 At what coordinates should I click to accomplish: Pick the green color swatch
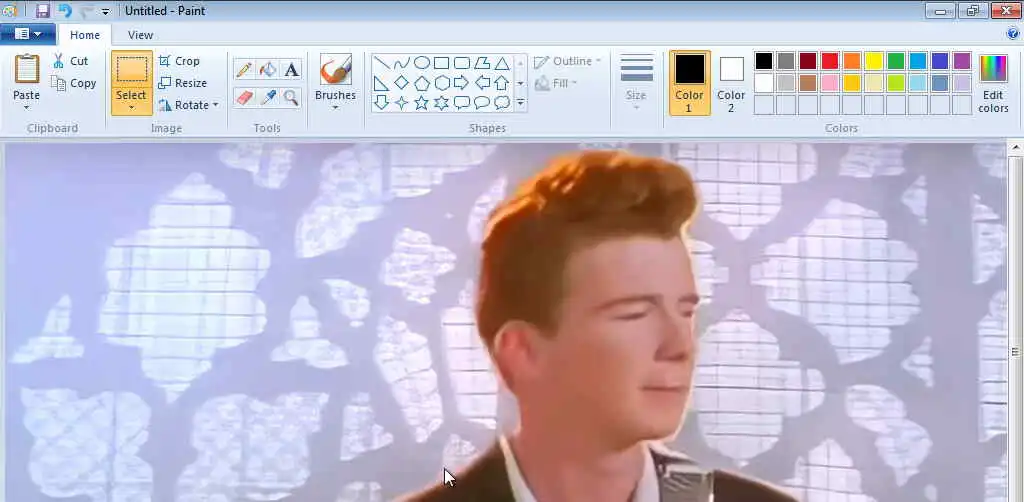[x=896, y=61]
